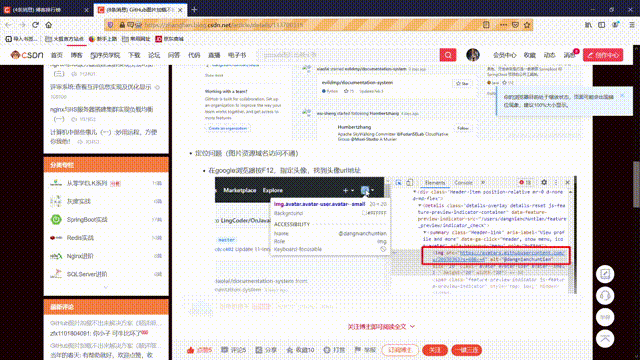
Task: Click the floating edit-note side icon
Action: (x=605, y=274)
